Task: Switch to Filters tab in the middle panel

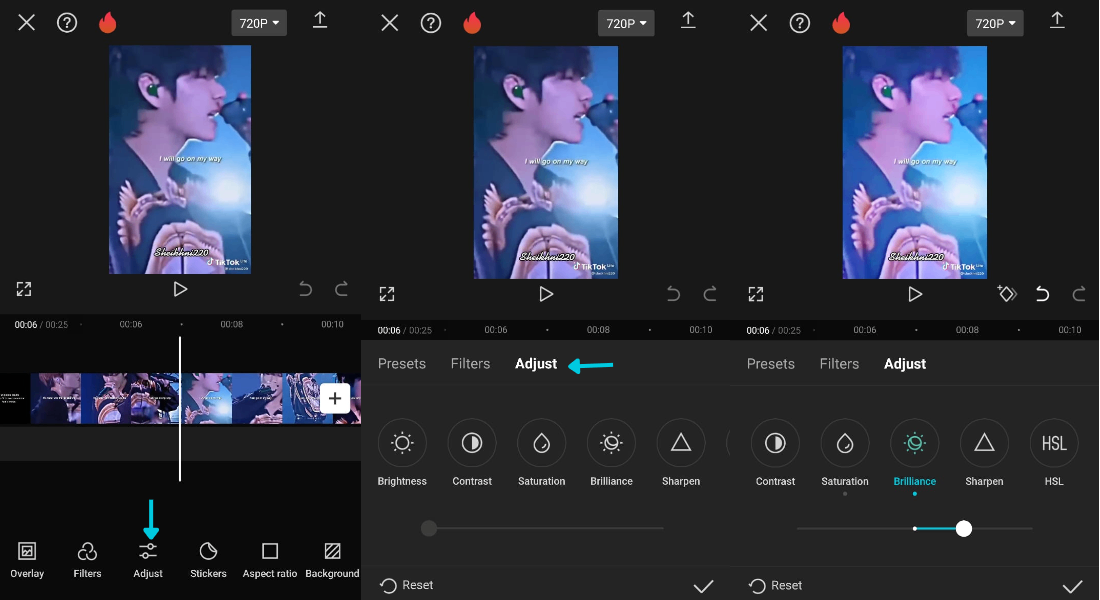Action: coord(470,364)
